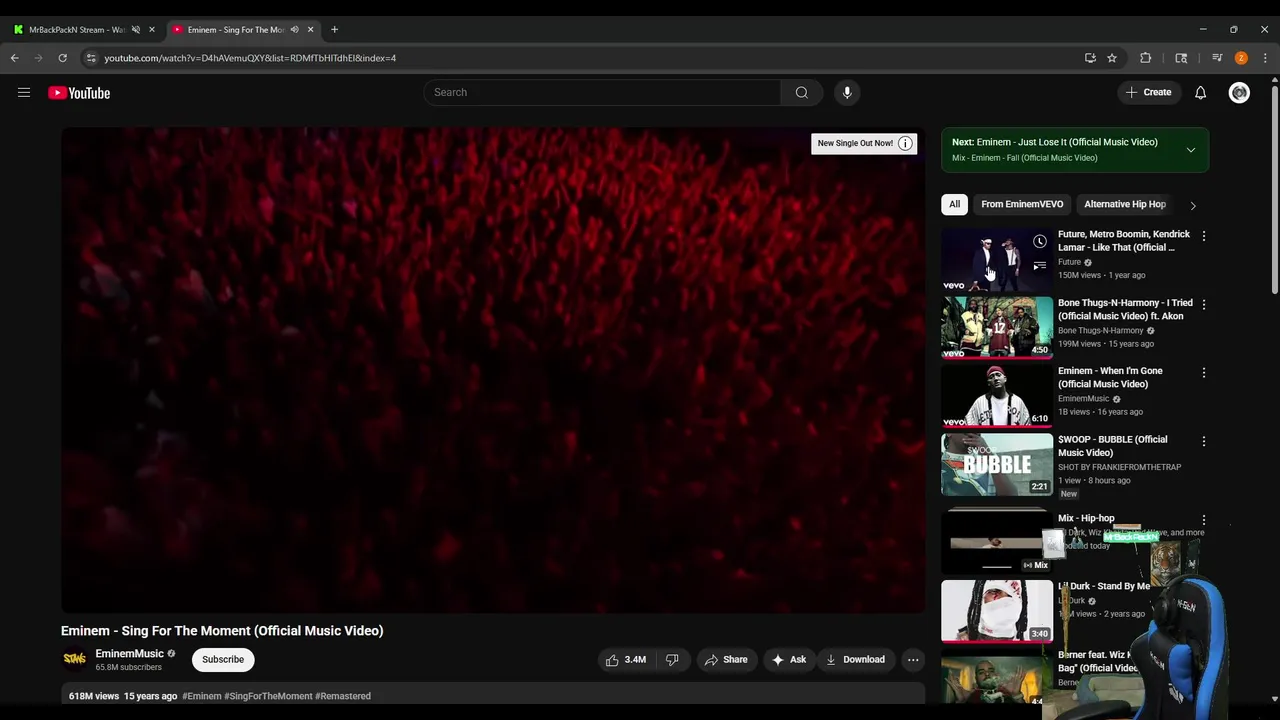Open media controls icon in Chrome toolbar
This screenshot has height=720, width=1280.
pos(1217,58)
